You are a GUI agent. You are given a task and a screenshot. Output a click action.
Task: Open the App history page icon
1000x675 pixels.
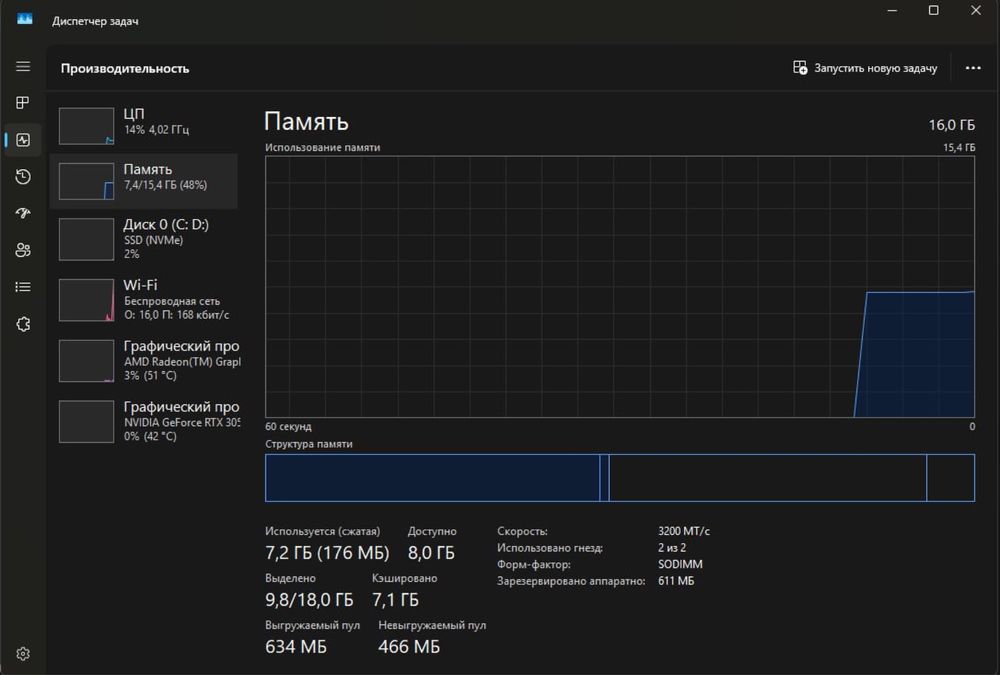tap(23, 177)
